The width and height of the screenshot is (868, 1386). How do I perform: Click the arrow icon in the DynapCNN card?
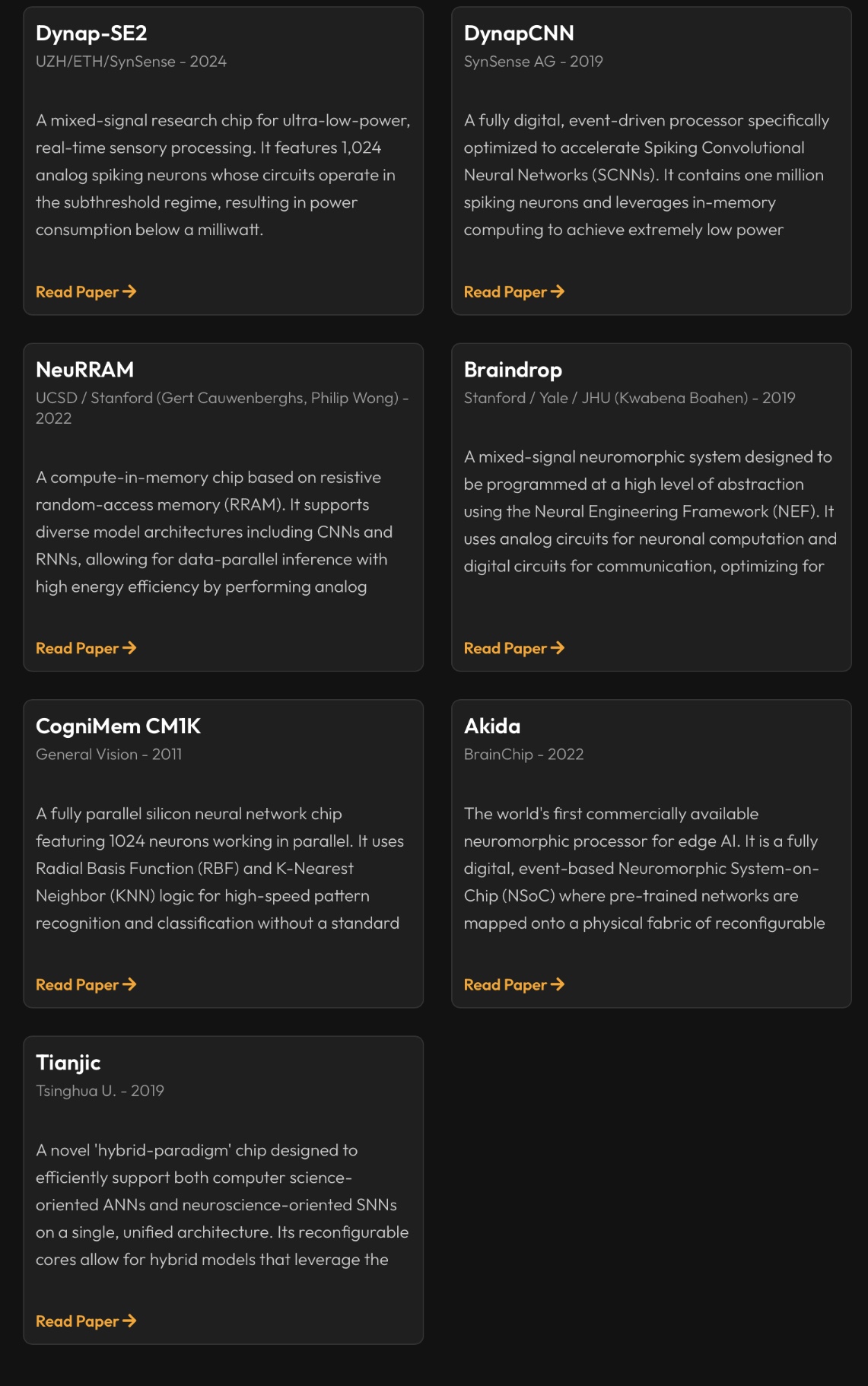pos(558,291)
